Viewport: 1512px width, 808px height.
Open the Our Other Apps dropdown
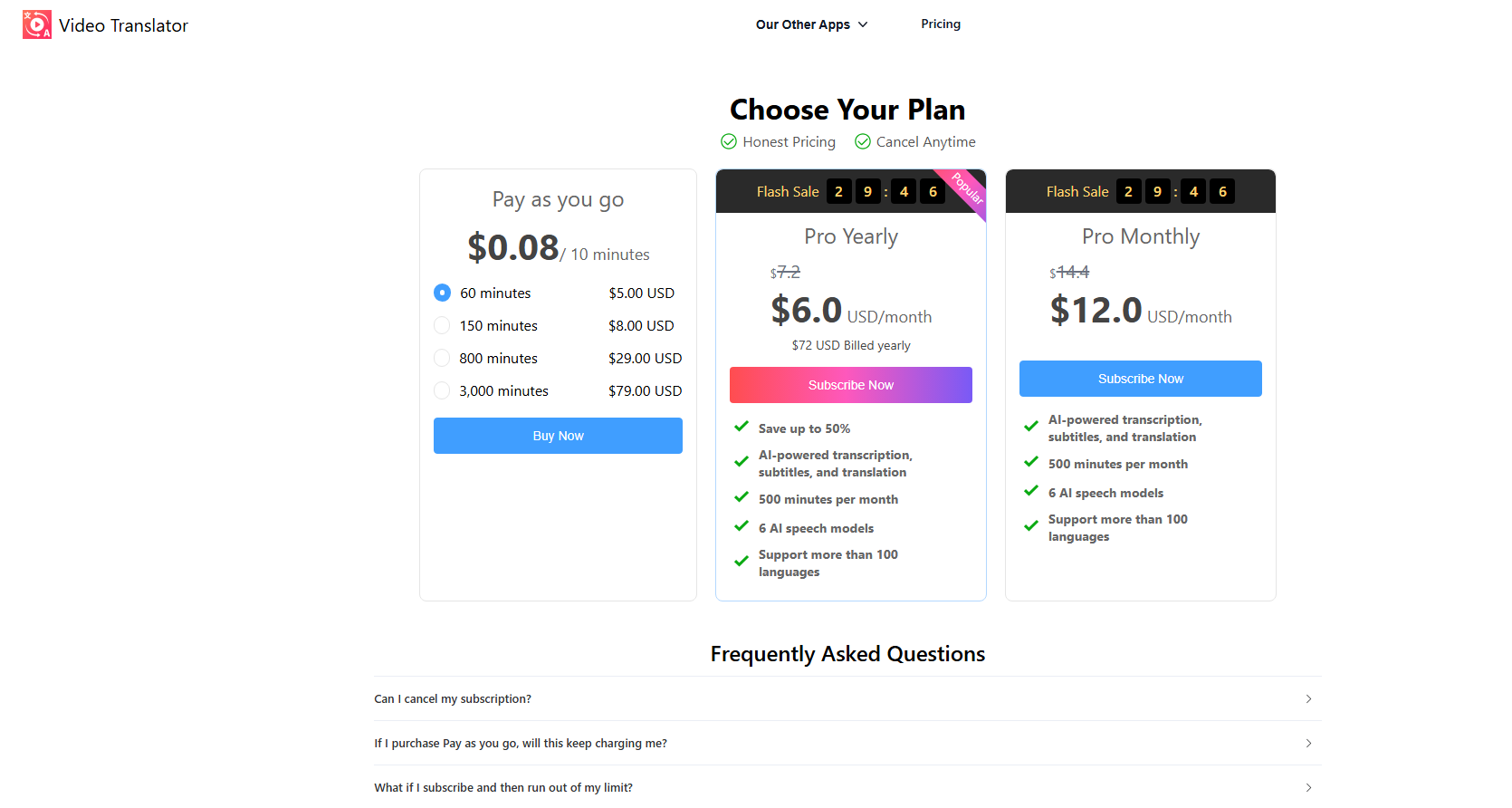[x=811, y=24]
